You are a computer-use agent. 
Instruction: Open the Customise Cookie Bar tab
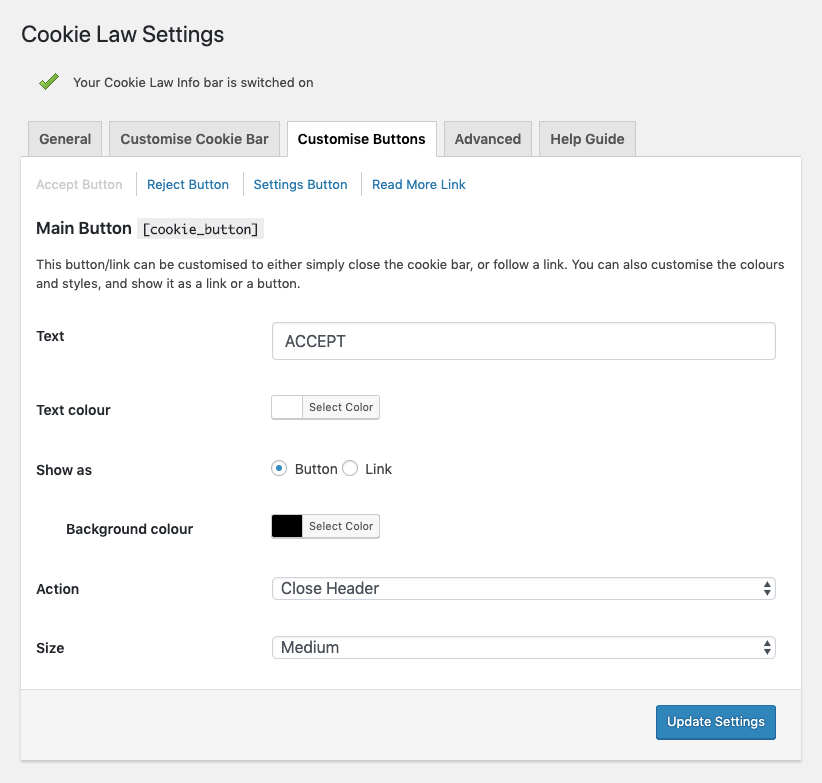(x=194, y=139)
